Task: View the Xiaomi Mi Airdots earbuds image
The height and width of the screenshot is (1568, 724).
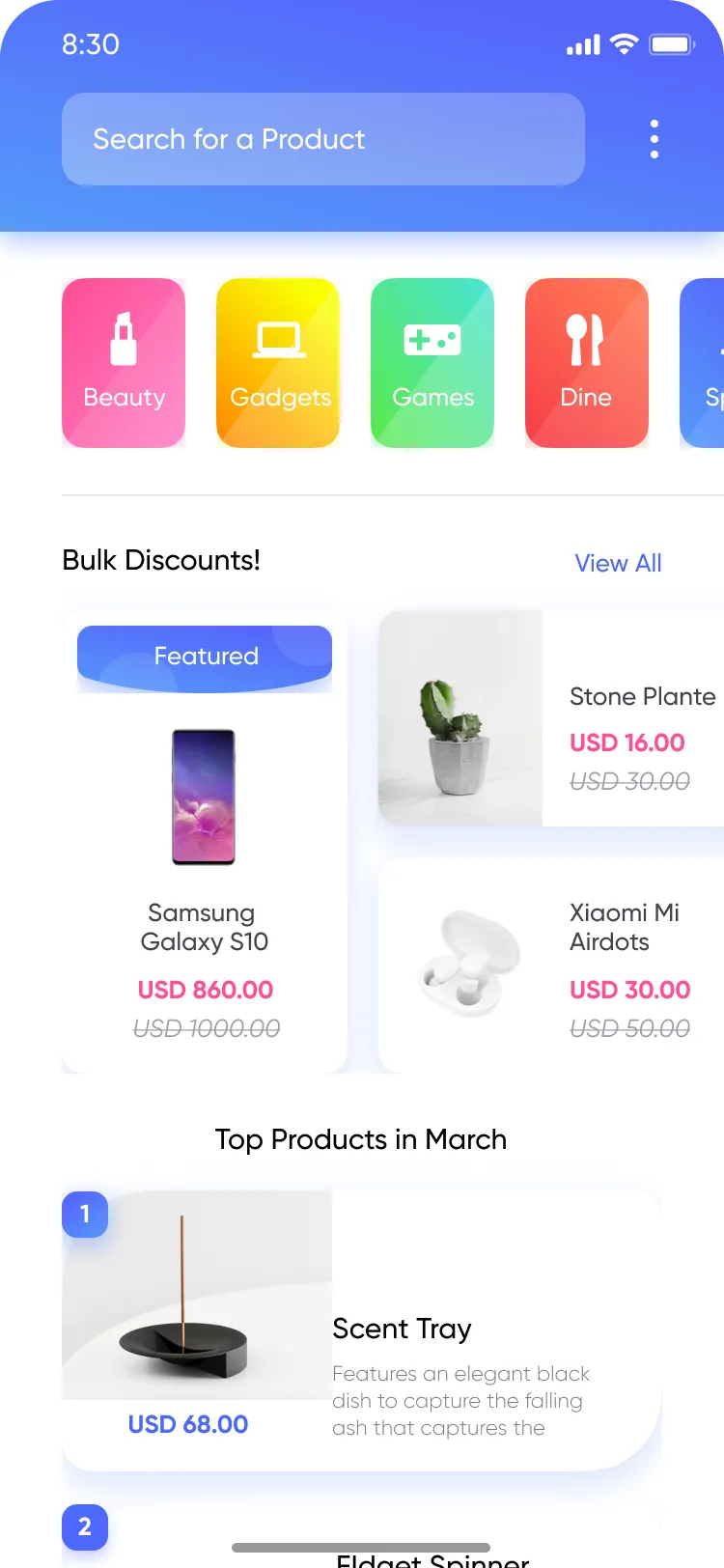Action: tap(469, 964)
